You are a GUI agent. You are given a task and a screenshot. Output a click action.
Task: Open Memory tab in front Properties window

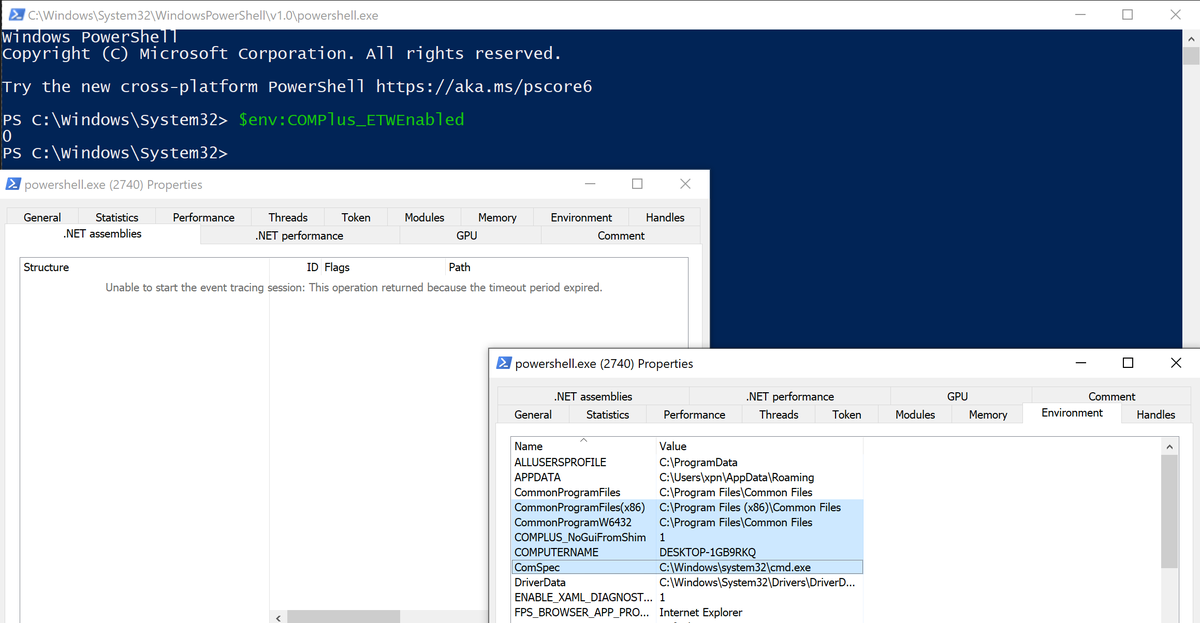click(988, 414)
